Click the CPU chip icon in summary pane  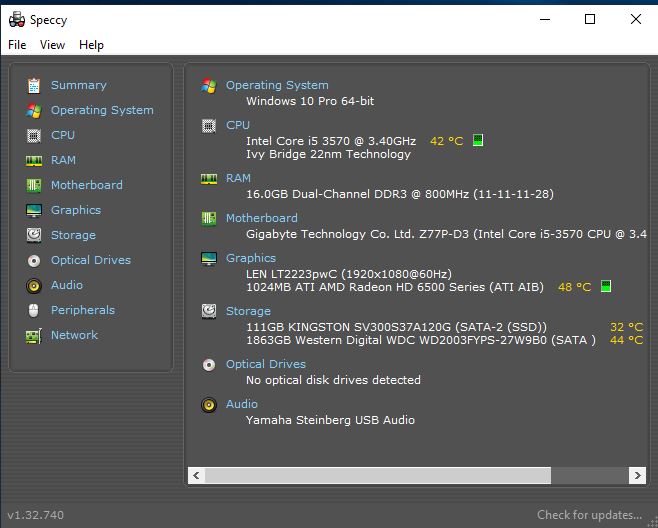coord(209,125)
